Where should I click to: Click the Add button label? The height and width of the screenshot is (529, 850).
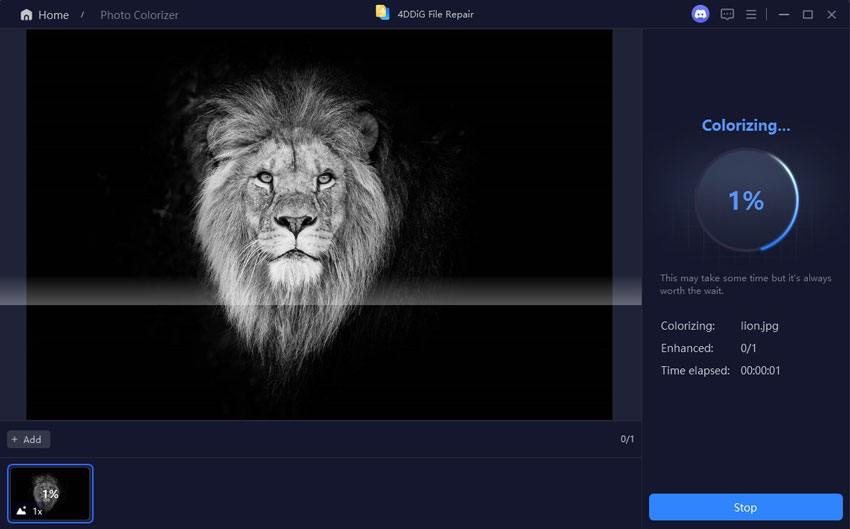click(x=32, y=439)
